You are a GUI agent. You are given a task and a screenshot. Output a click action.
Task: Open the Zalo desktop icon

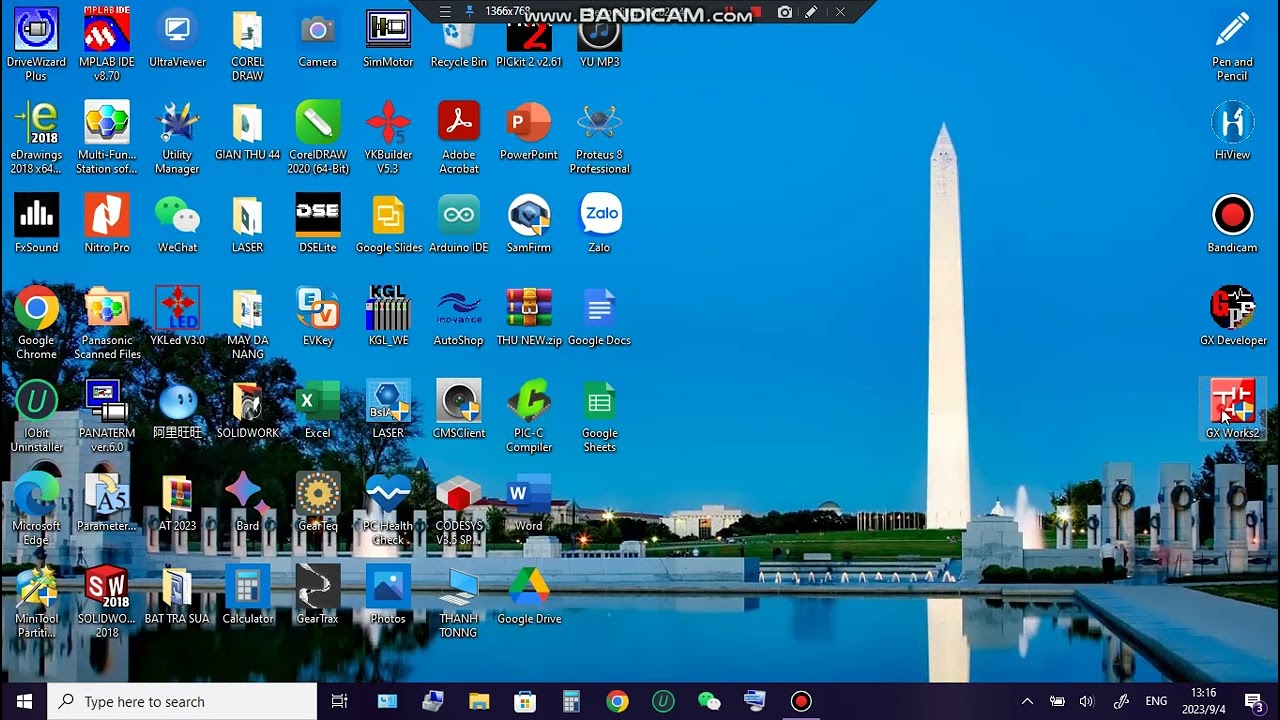pos(599,224)
